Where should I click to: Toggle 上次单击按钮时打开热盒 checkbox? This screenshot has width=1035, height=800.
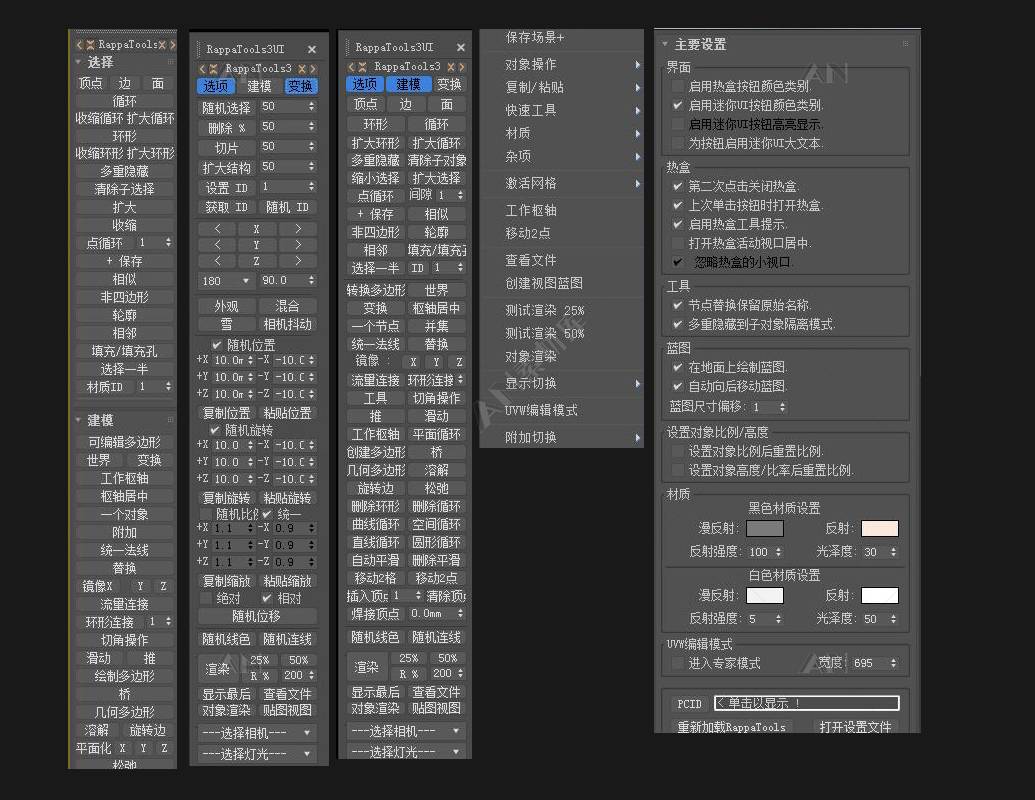click(x=677, y=205)
